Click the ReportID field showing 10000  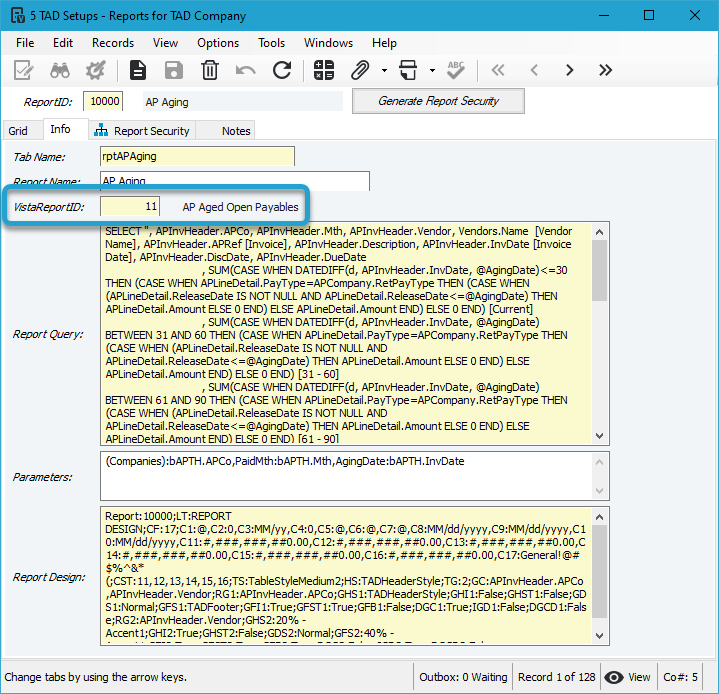(103, 101)
